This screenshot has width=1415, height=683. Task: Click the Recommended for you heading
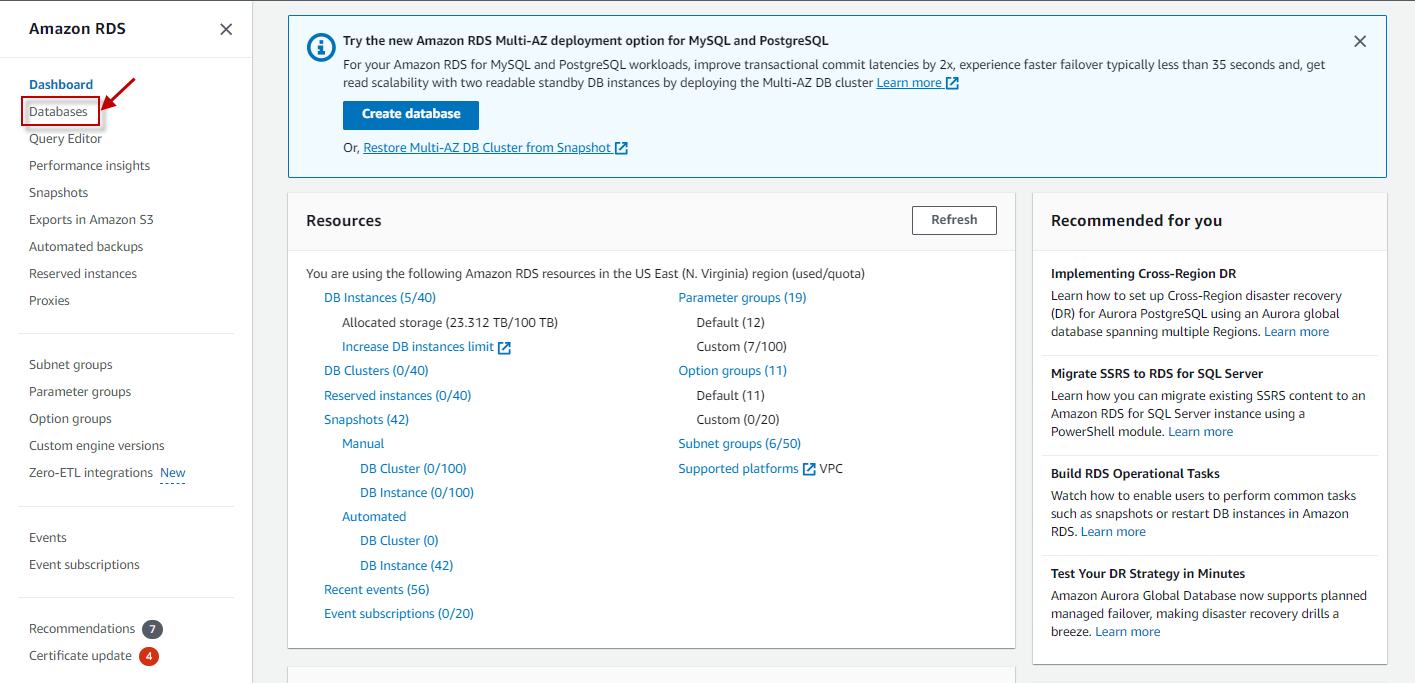(1137, 221)
